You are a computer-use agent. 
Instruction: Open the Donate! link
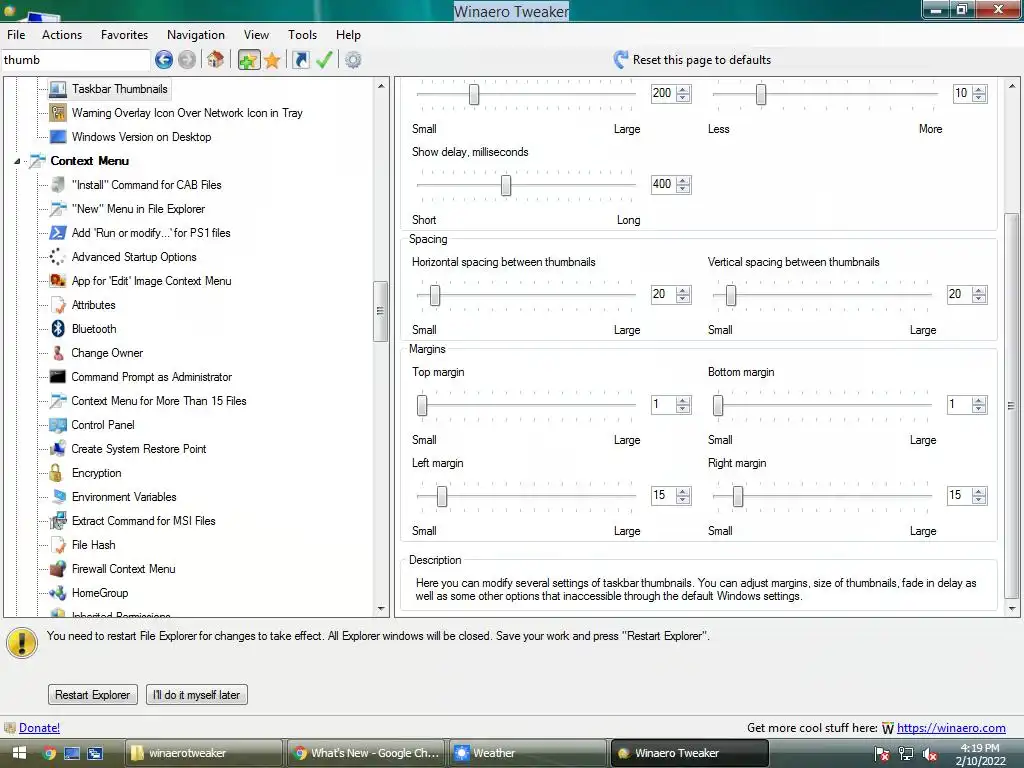click(39, 728)
